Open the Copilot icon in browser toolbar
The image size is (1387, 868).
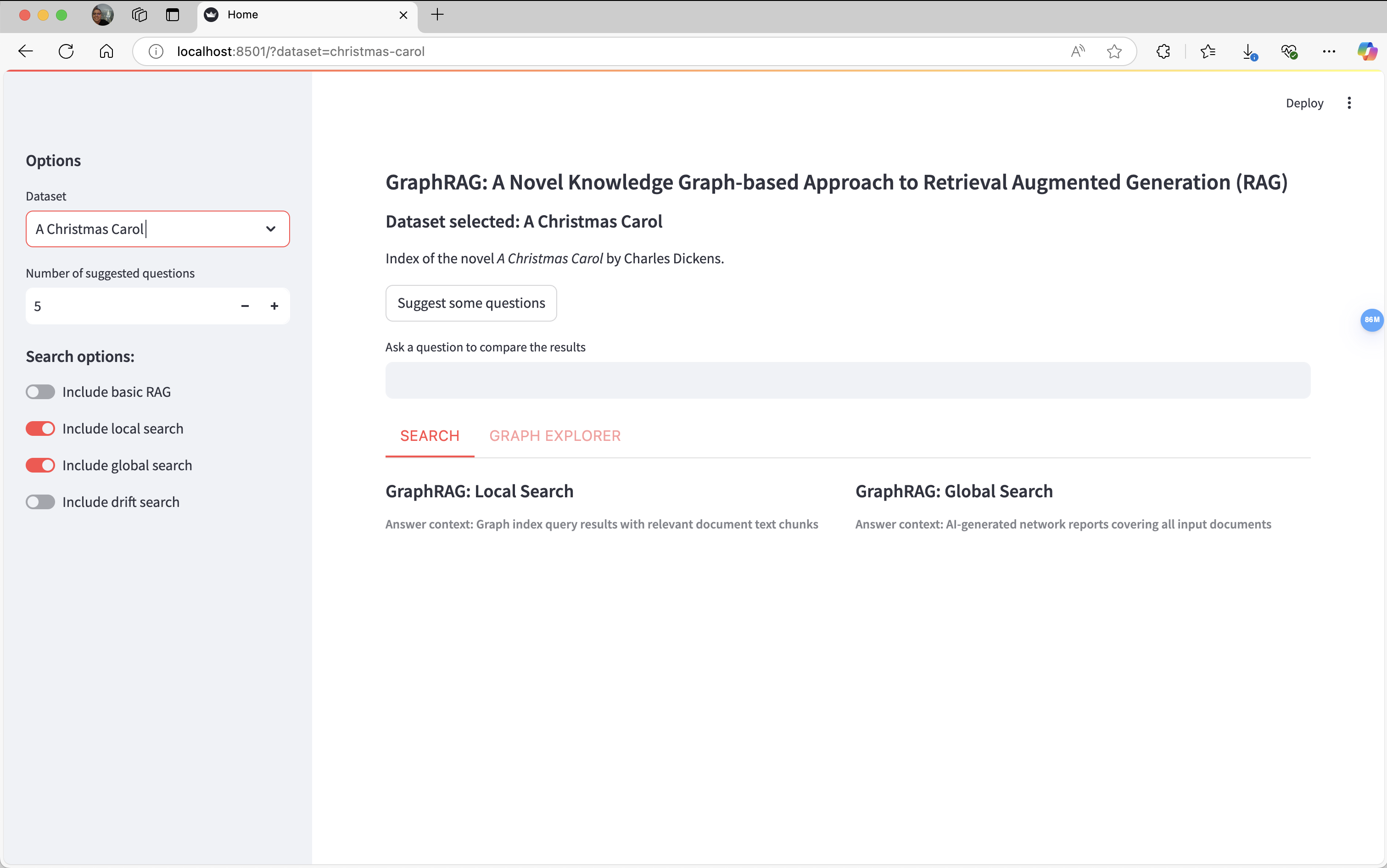point(1366,52)
